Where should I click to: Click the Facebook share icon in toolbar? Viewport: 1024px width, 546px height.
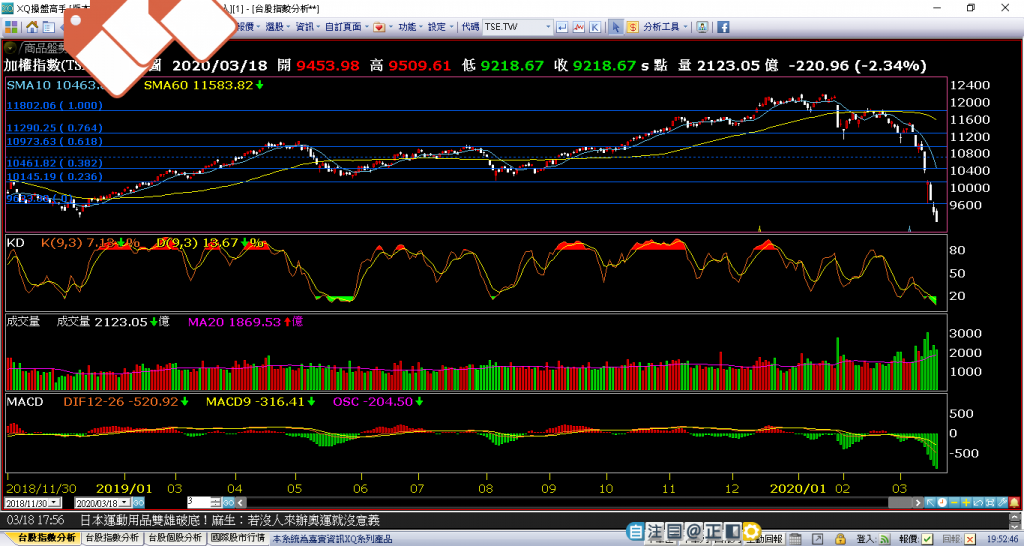(723, 27)
